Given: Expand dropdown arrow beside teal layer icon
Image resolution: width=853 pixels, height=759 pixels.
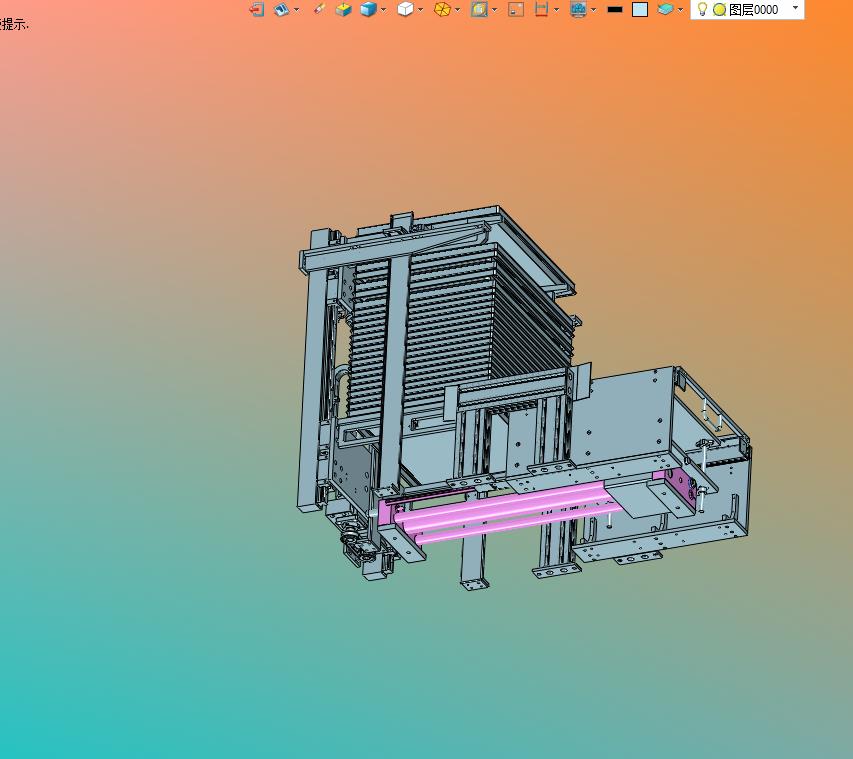Looking at the screenshot, I should (x=681, y=10).
